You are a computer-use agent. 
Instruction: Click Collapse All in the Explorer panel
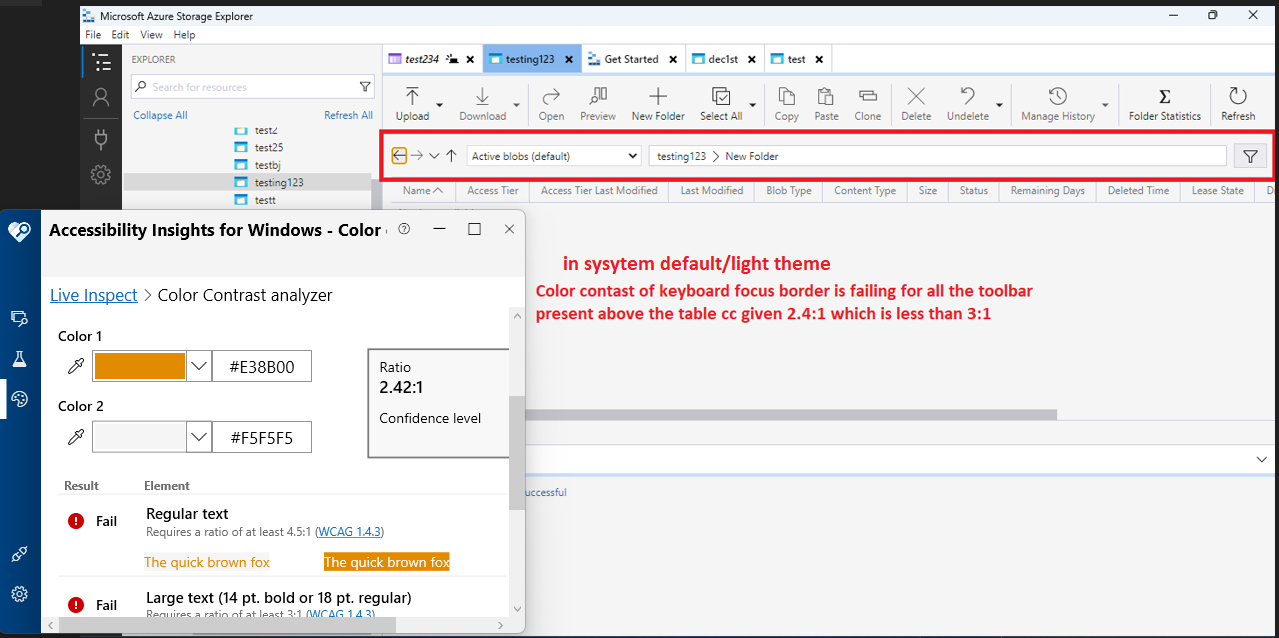160,115
